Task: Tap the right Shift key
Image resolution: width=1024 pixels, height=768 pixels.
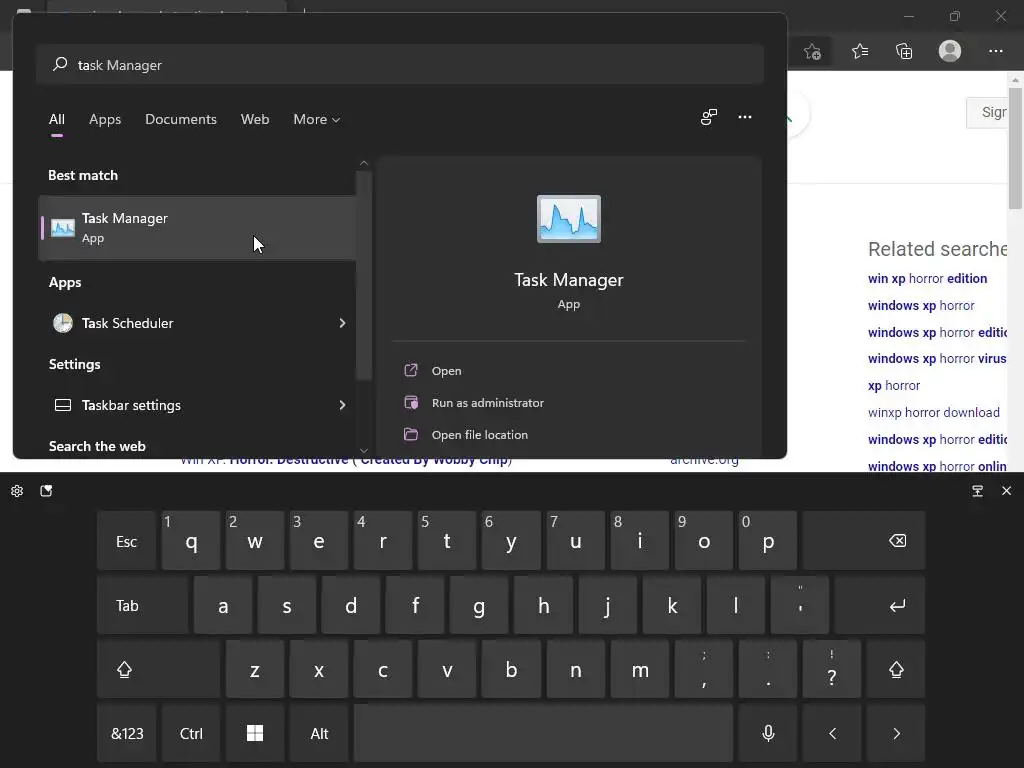Action: [896, 669]
